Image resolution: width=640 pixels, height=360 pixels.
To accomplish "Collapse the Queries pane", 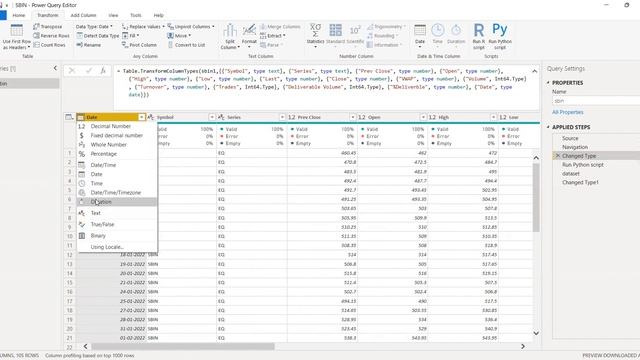I will pyautogui.click(x=56, y=68).
